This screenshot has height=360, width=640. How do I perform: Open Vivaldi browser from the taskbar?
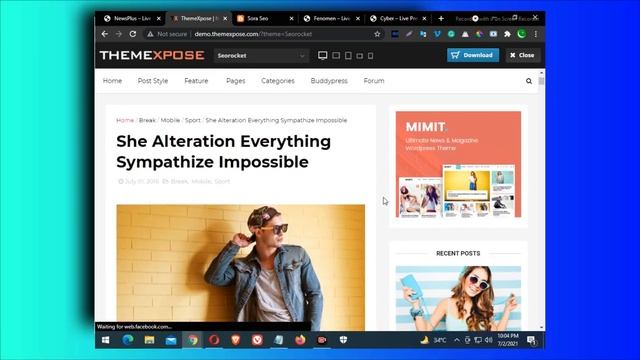point(257,340)
